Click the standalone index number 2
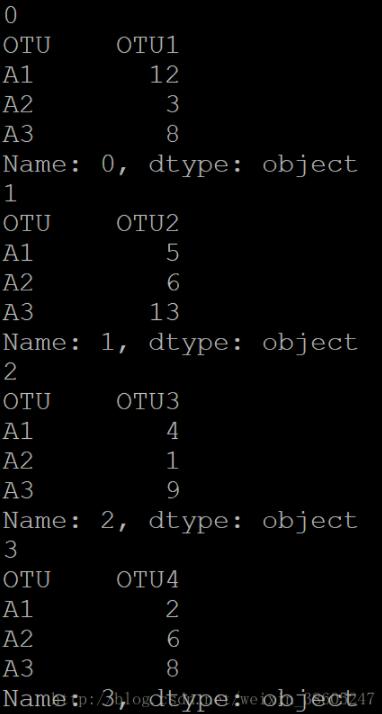 point(10,372)
